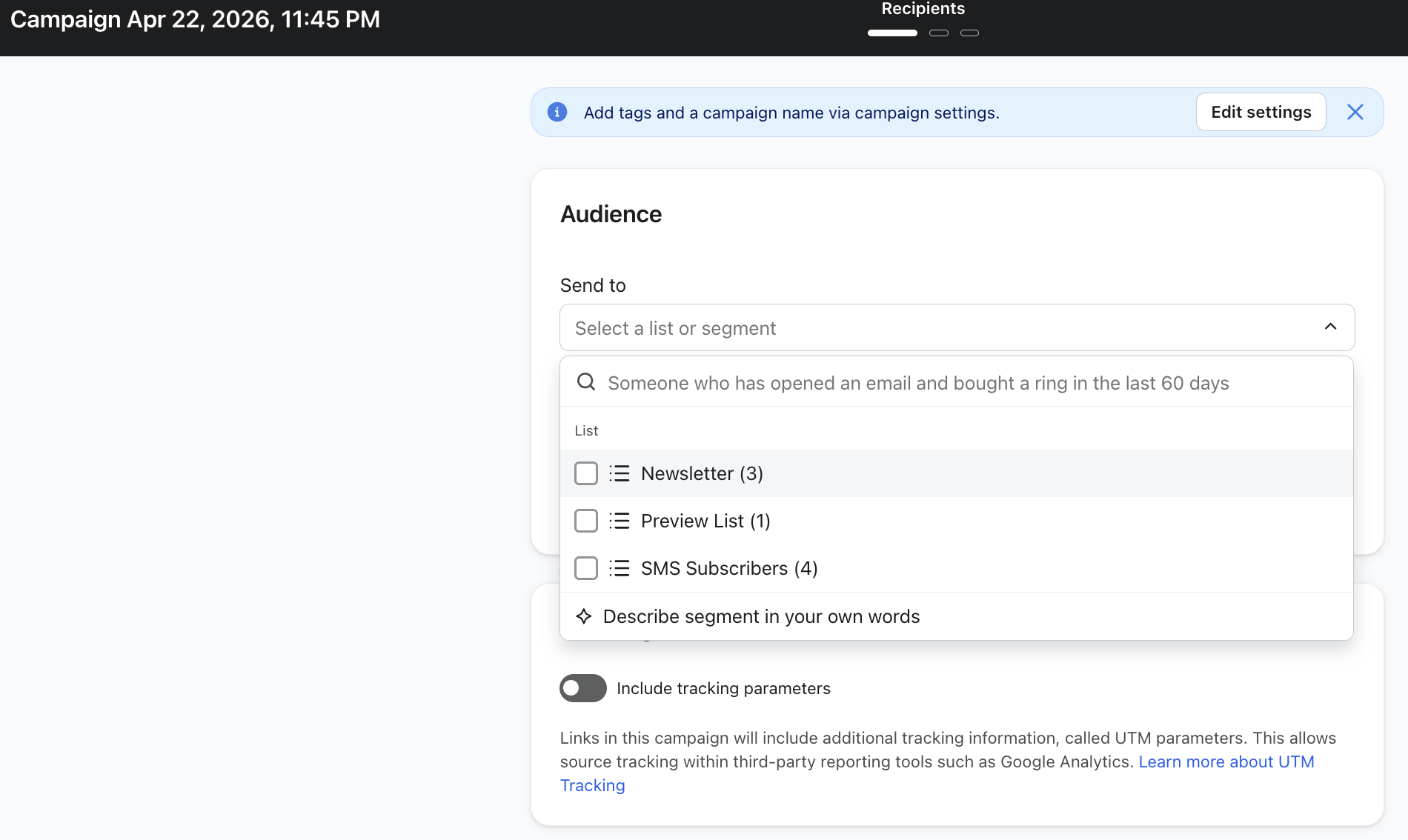The image size is (1408, 840).
Task: Open Learn more about UTM Tracking link
Action: pos(1226,761)
